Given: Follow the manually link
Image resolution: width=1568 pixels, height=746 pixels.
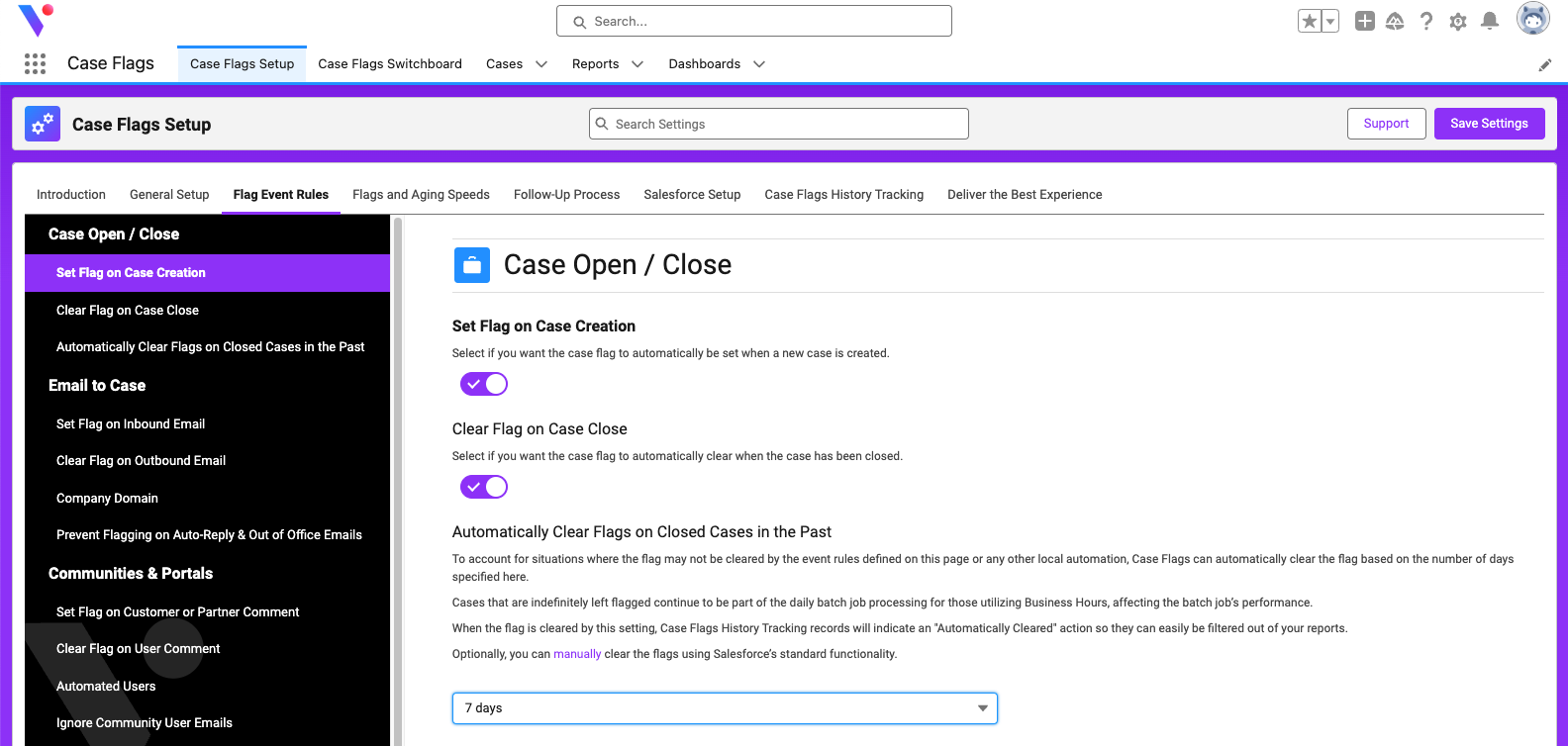Looking at the screenshot, I should pos(577,654).
